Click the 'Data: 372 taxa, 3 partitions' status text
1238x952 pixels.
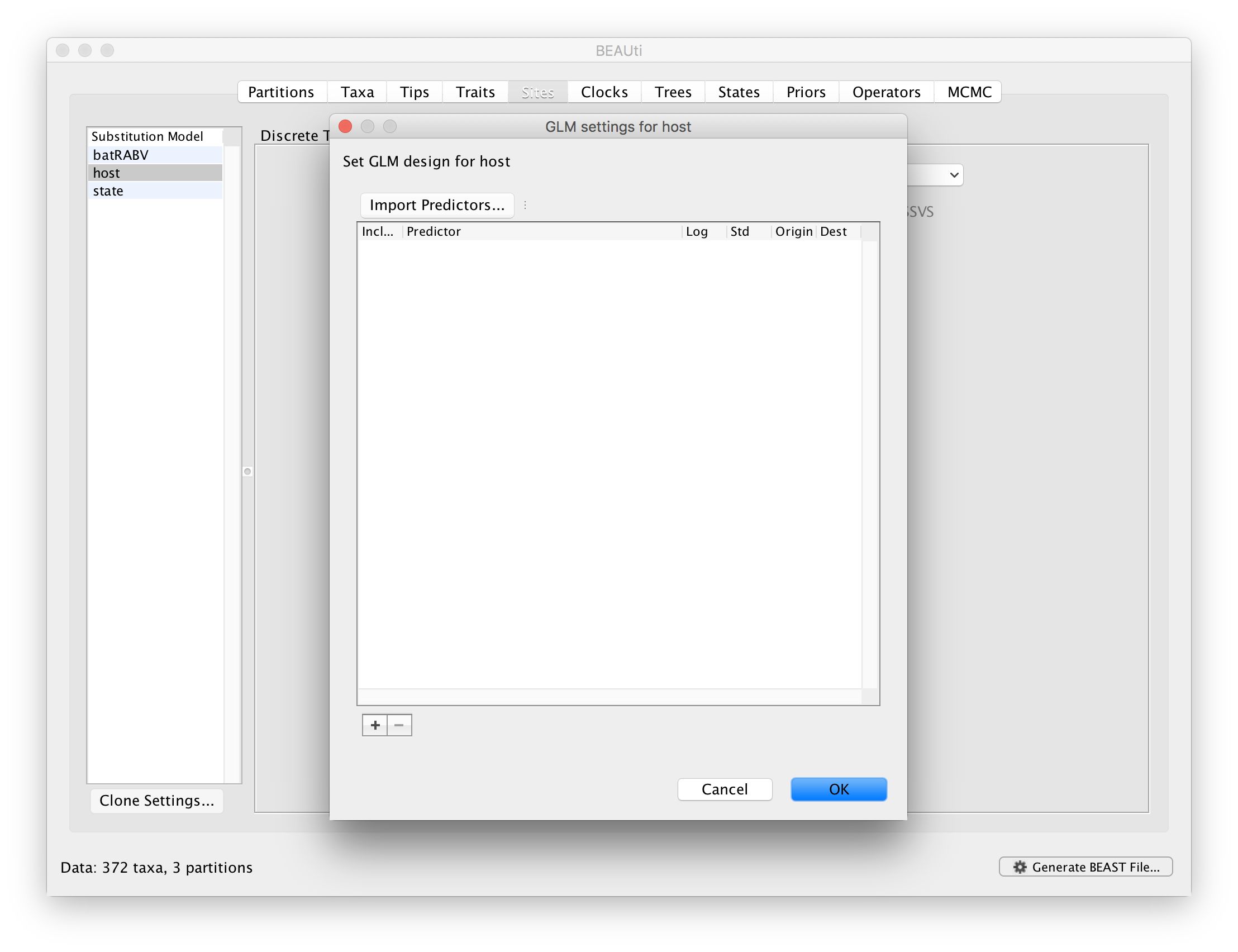[x=156, y=868]
